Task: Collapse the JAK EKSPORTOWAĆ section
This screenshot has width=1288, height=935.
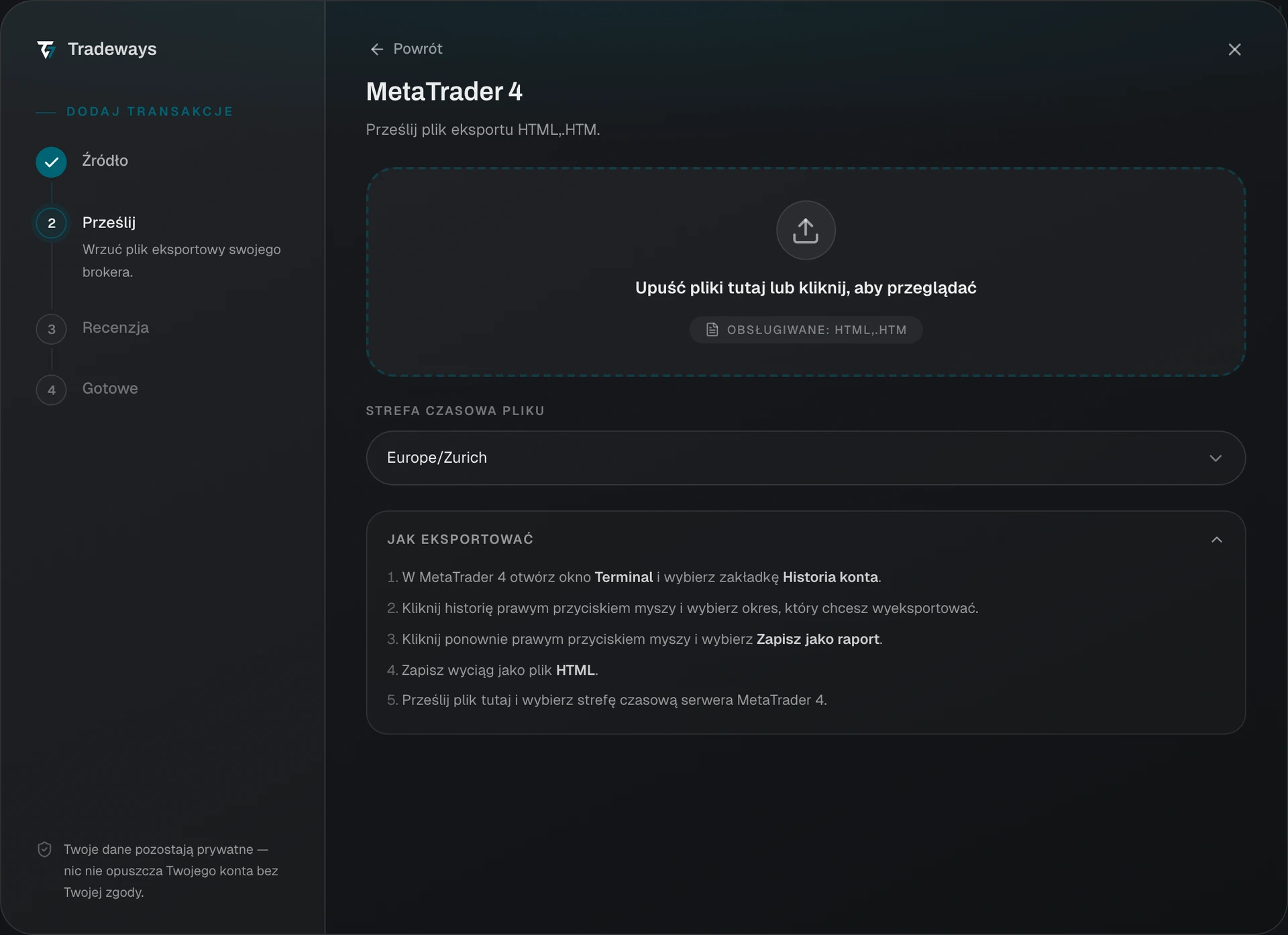Action: pyautogui.click(x=1217, y=540)
